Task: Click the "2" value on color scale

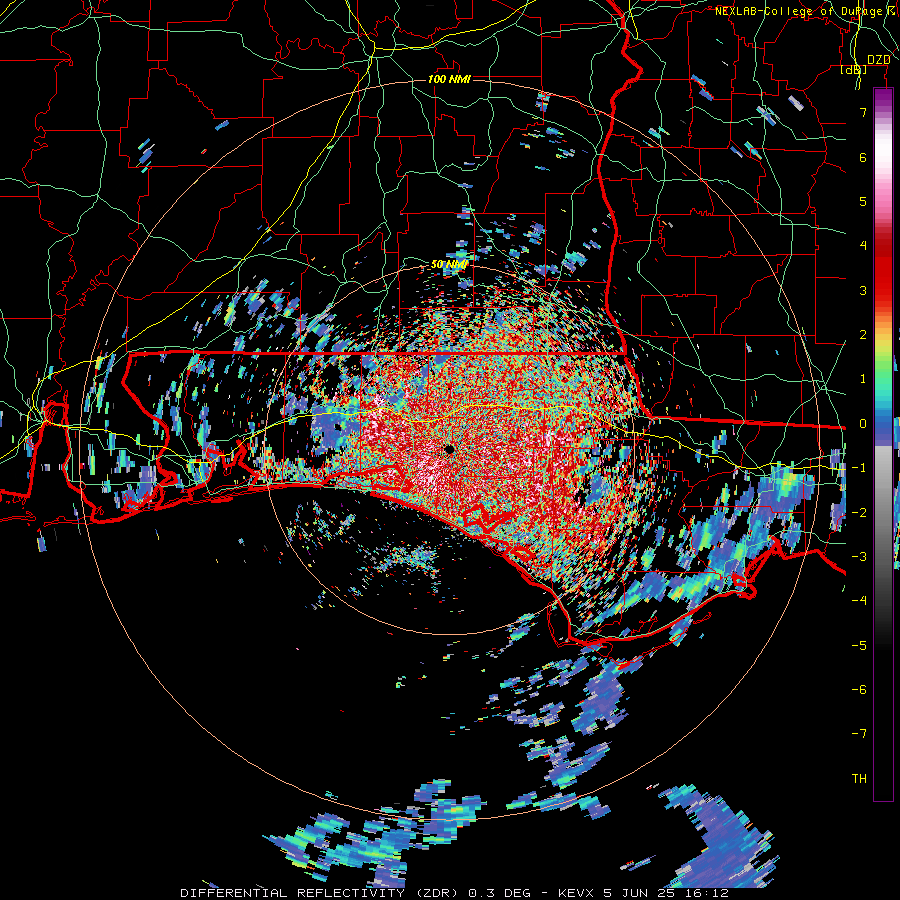Action: (x=863, y=335)
